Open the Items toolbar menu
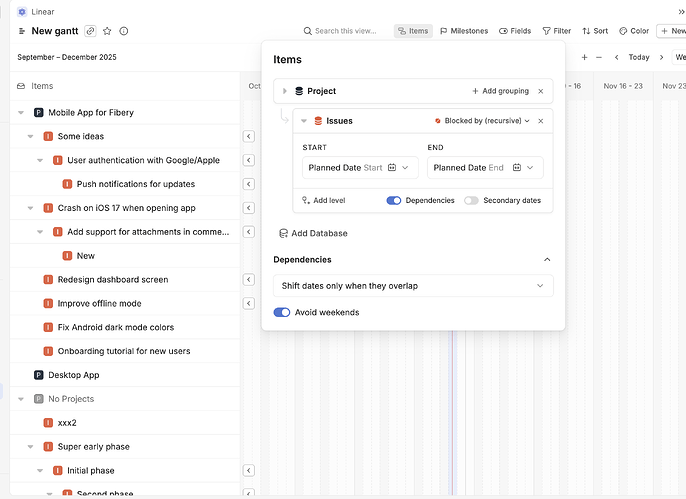686x499 pixels. pos(413,31)
